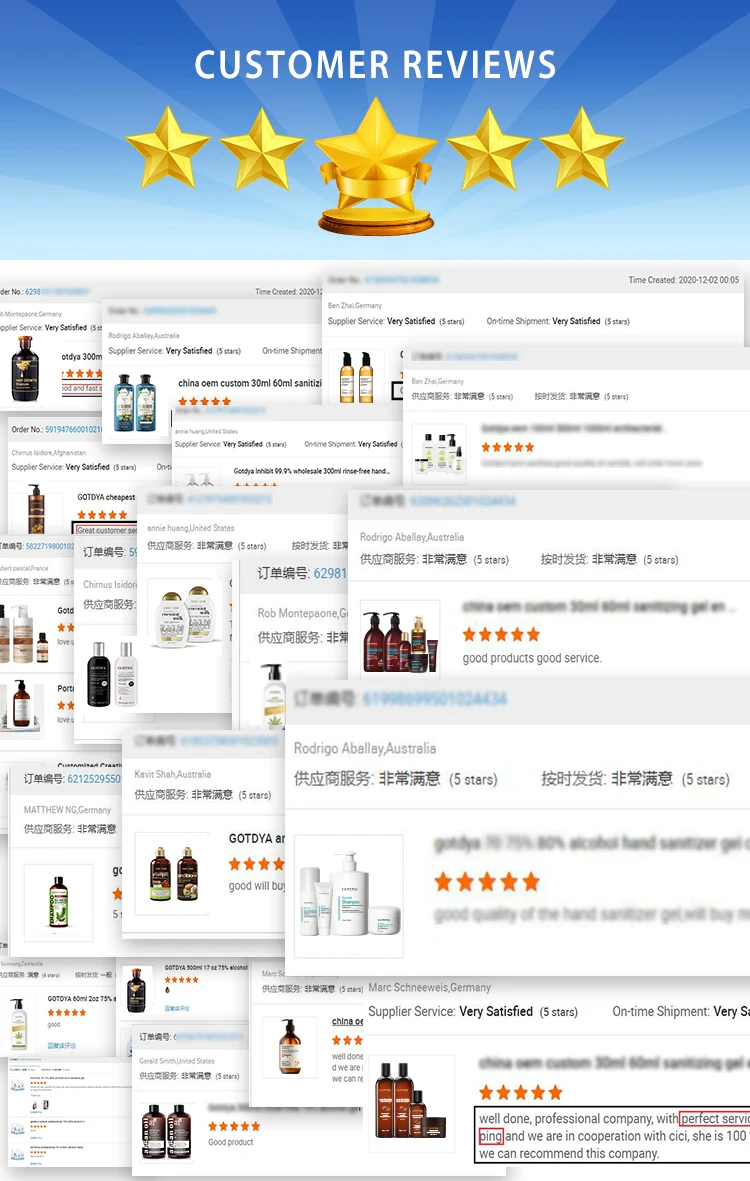Click blue shampoo bottles thumbnail beside 'china oem custom 30ml'
Screen dimensions: 750x1181
(134, 404)
